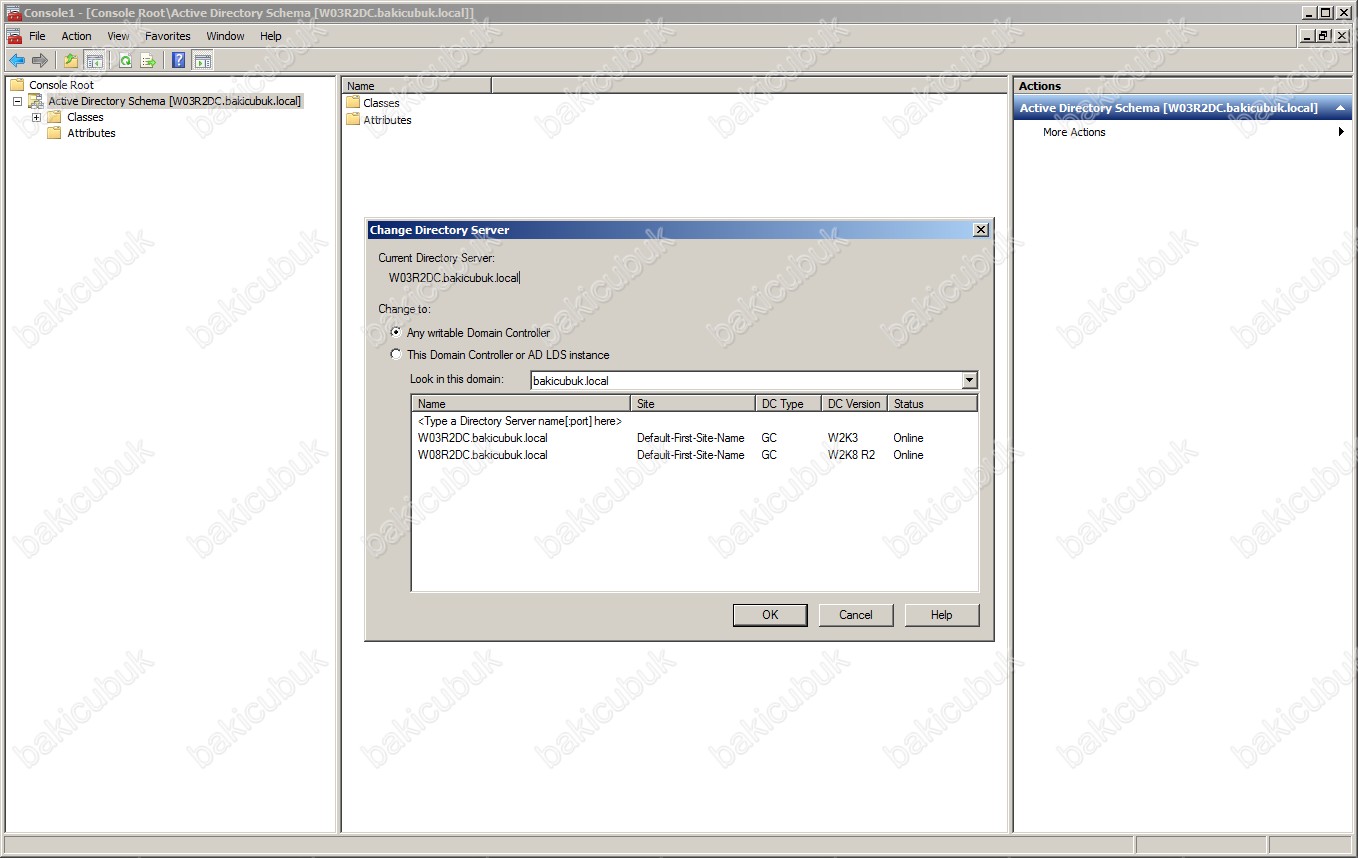Viewport: 1358px width, 858px height.
Task: Click Classes label in center list
Action: tap(381, 103)
